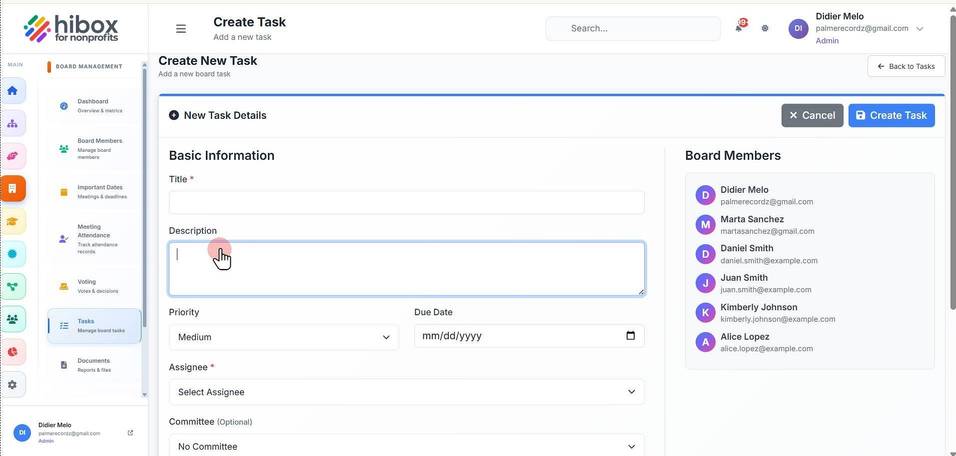The width and height of the screenshot is (956, 456).
Task: Click the plus icon beside New Task Details
Action: (x=174, y=115)
